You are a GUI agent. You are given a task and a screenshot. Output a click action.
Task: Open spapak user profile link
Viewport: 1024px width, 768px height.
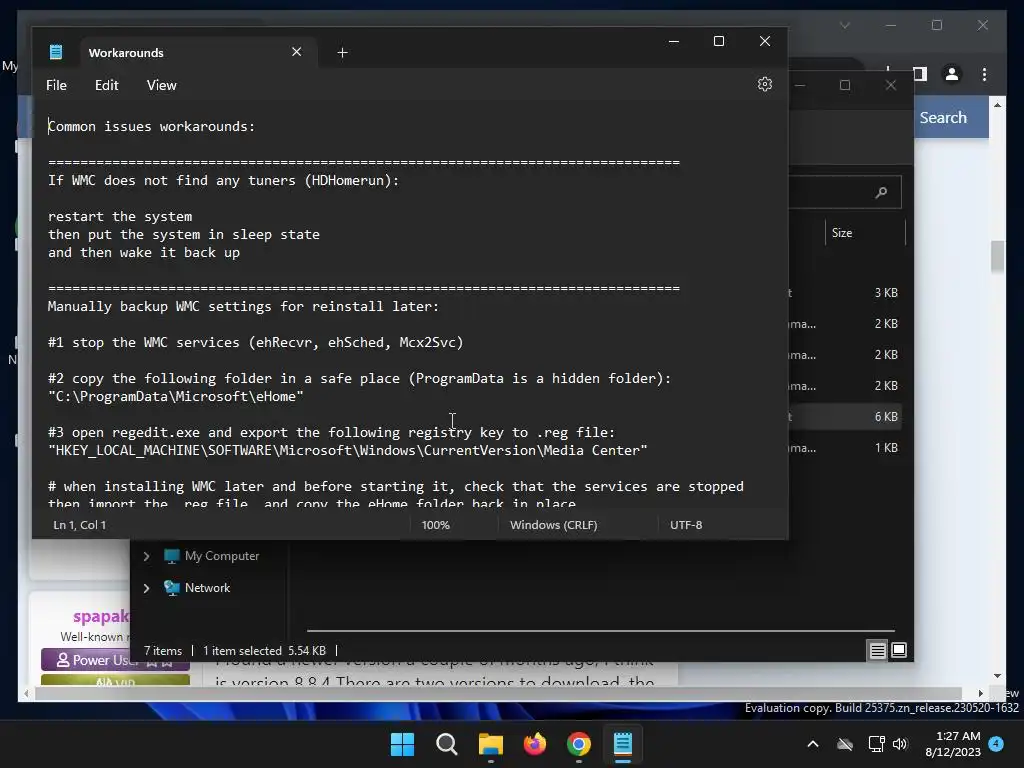pos(101,616)
